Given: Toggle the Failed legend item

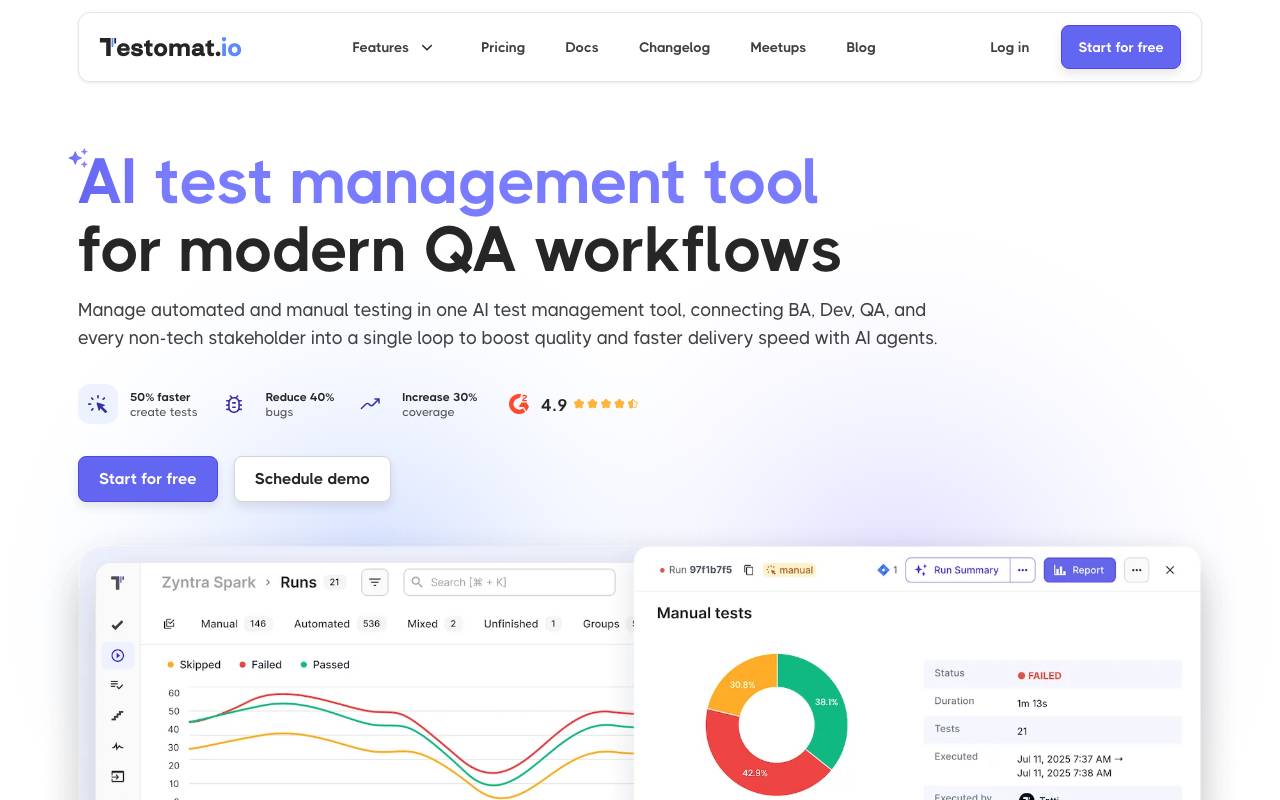Looking at the screenshot, I should pos(261,665).
